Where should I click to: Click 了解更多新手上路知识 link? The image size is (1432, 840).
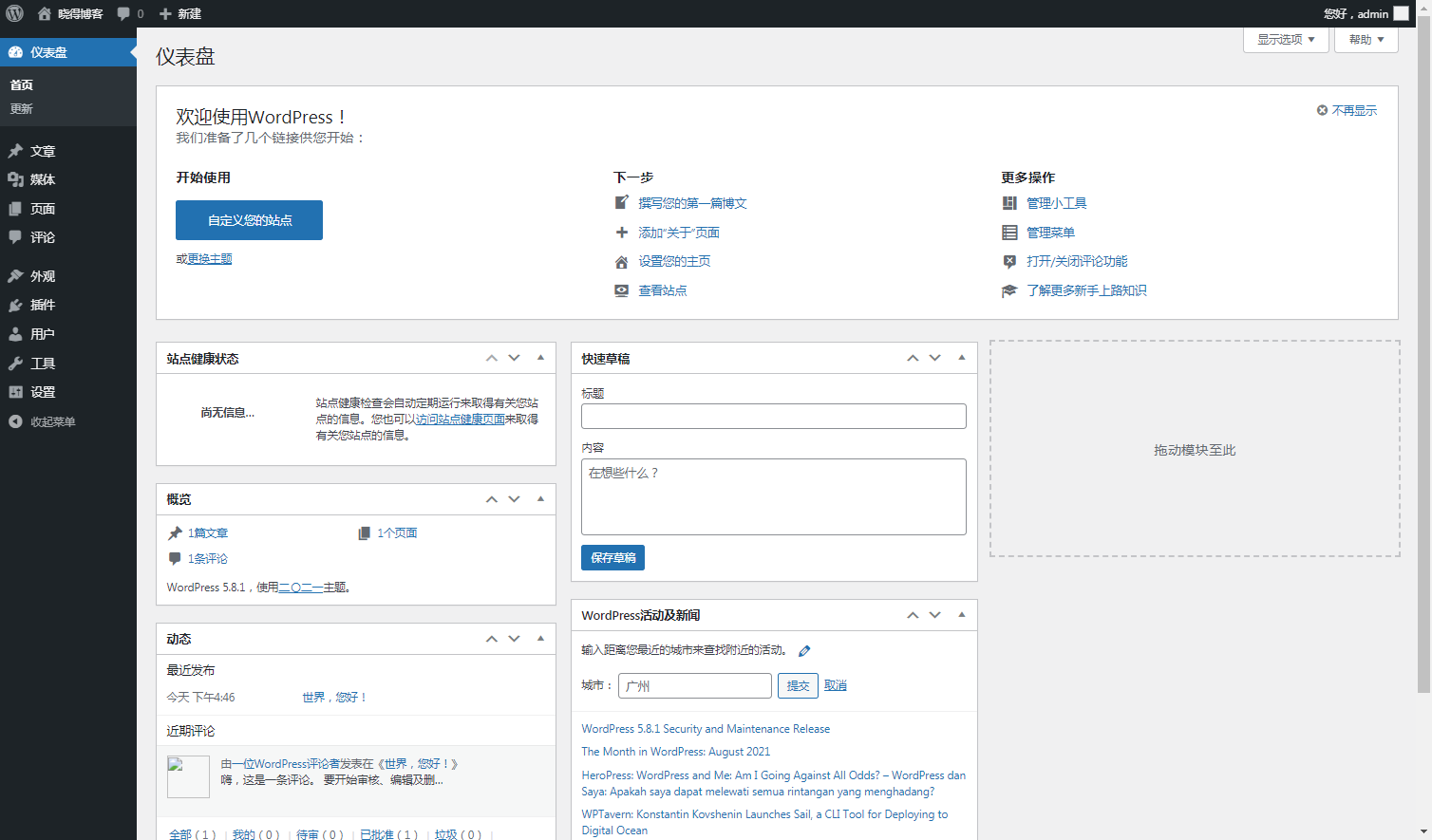click(1086, 290)
